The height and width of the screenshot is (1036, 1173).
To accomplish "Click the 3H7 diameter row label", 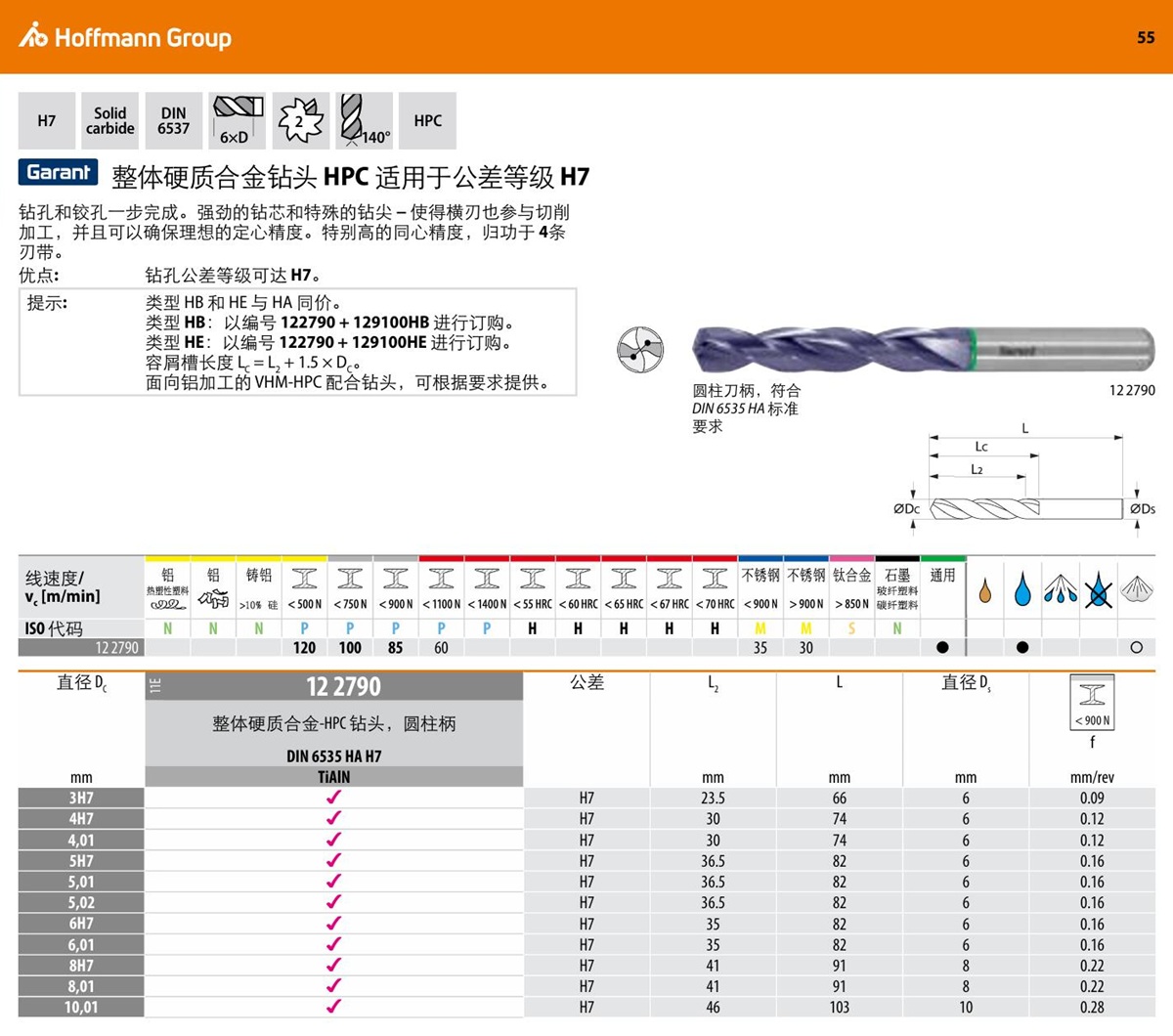I will coord(81,798).
